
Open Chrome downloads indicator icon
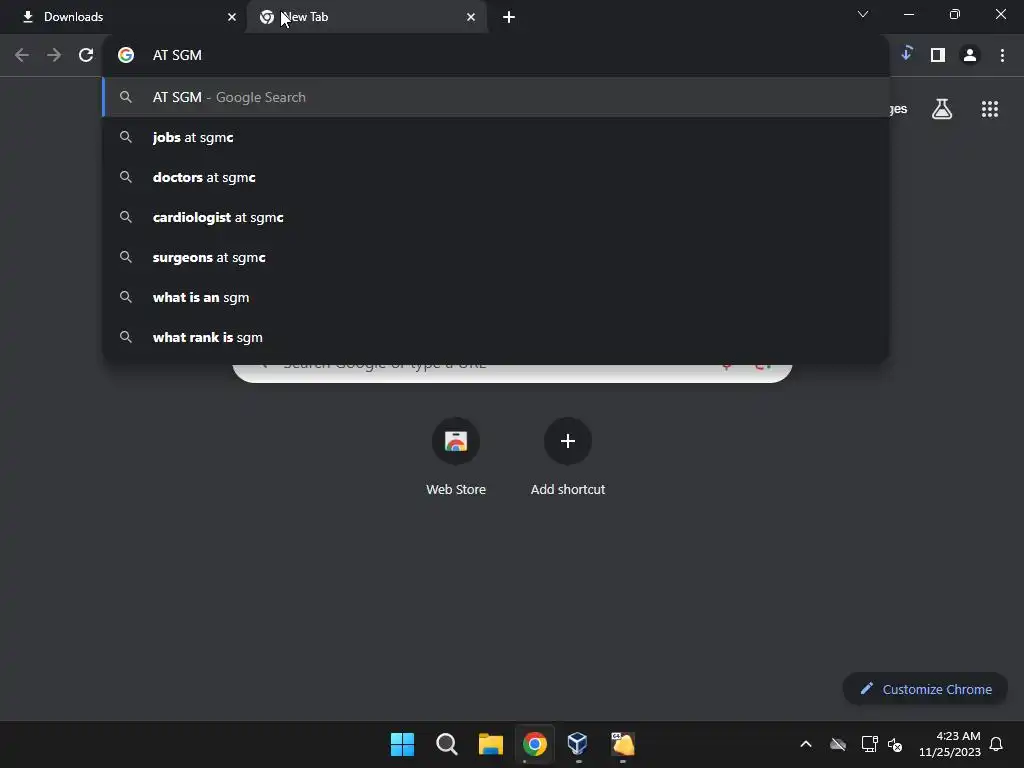(906, 54)
